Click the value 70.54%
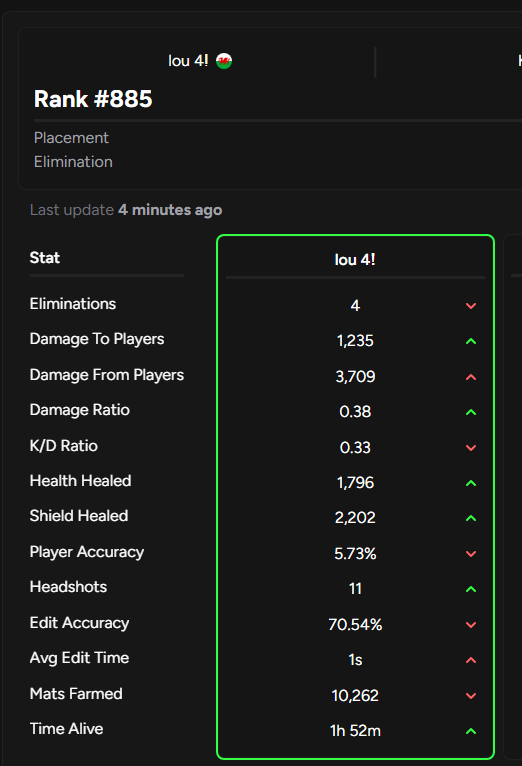Viewport: 522px width, 766px height. pos(355,624)
